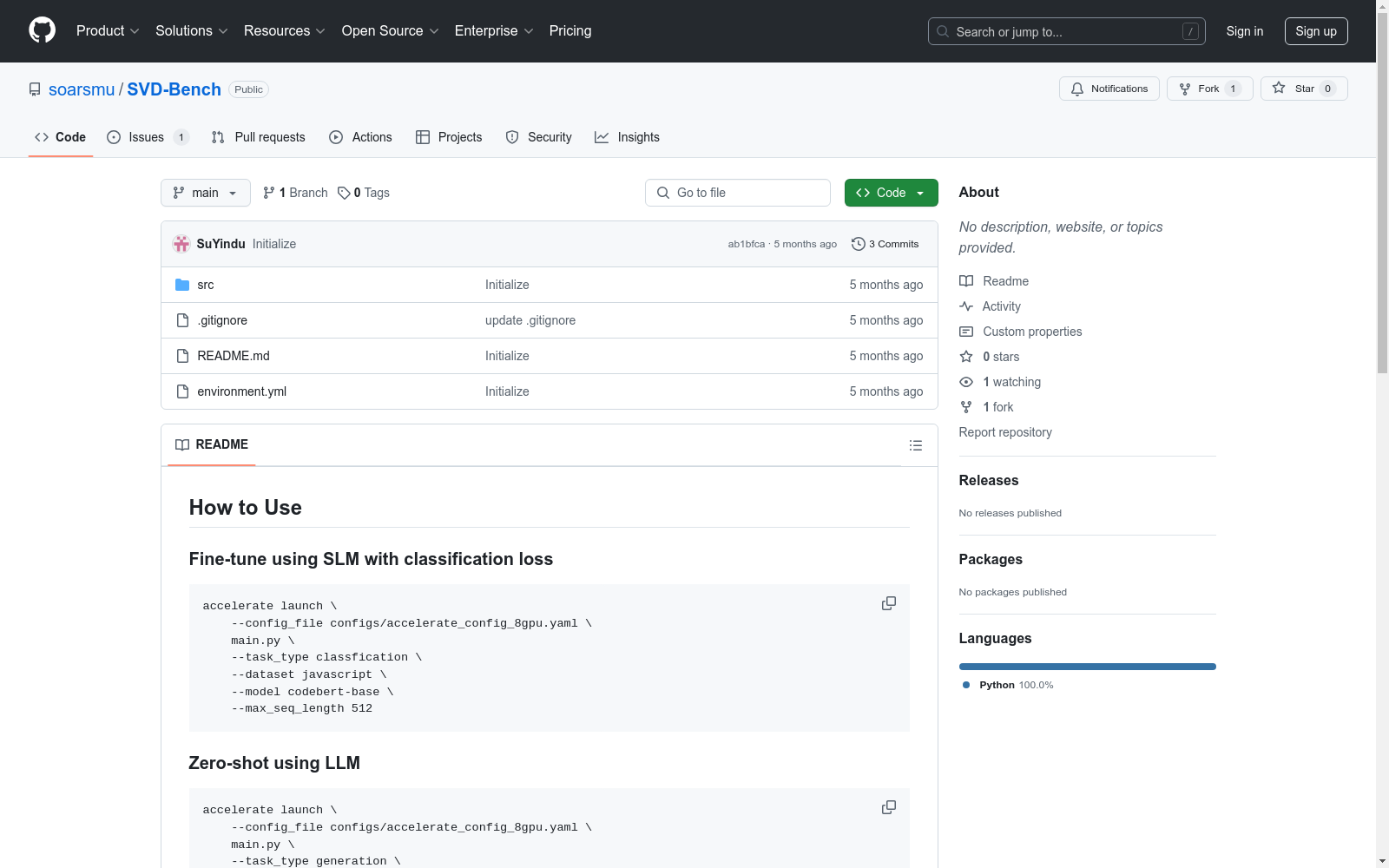Open the 0 Tags link
Viewport: 1389px width, 868px height.
(364, 193)
